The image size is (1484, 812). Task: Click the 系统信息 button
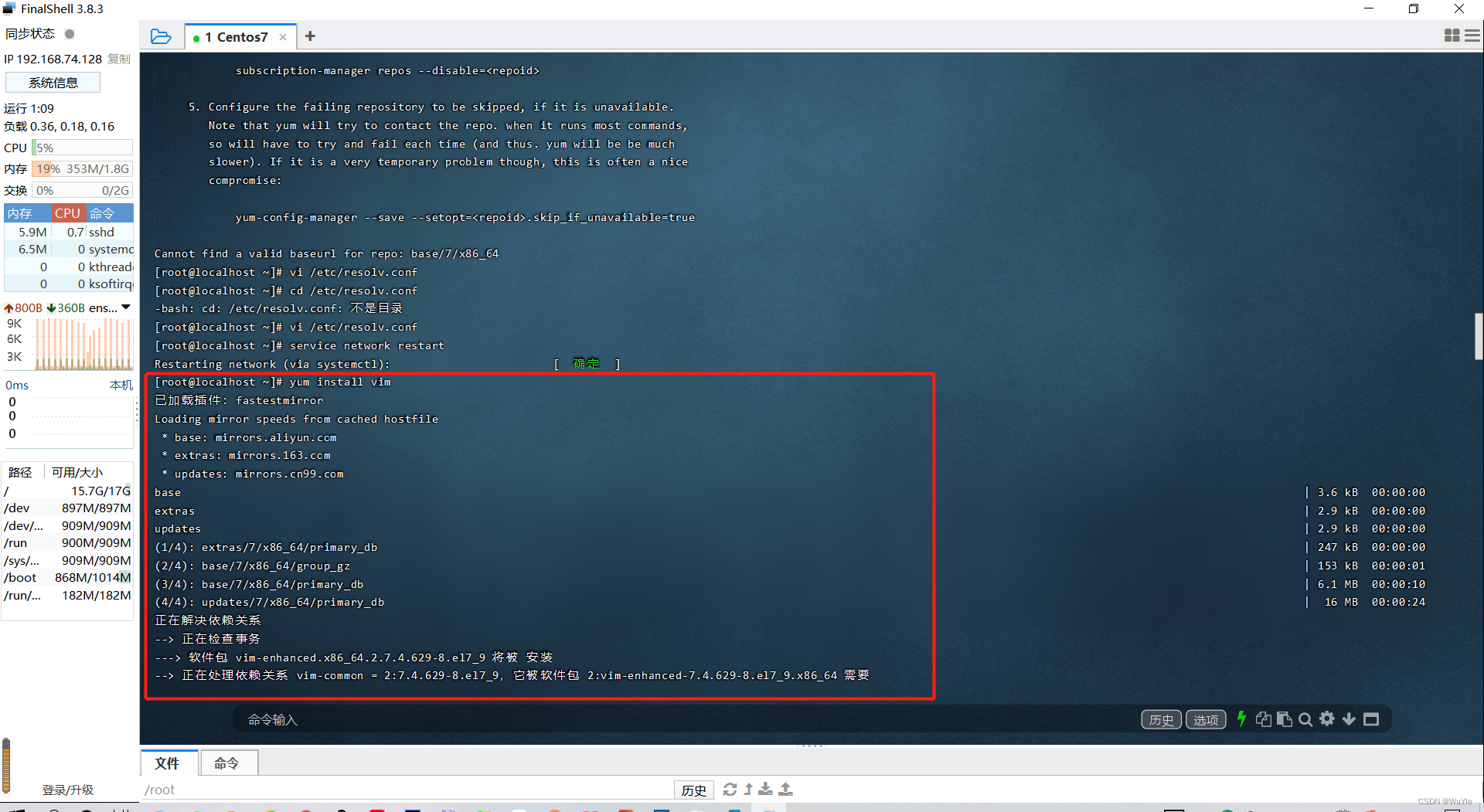53,82
